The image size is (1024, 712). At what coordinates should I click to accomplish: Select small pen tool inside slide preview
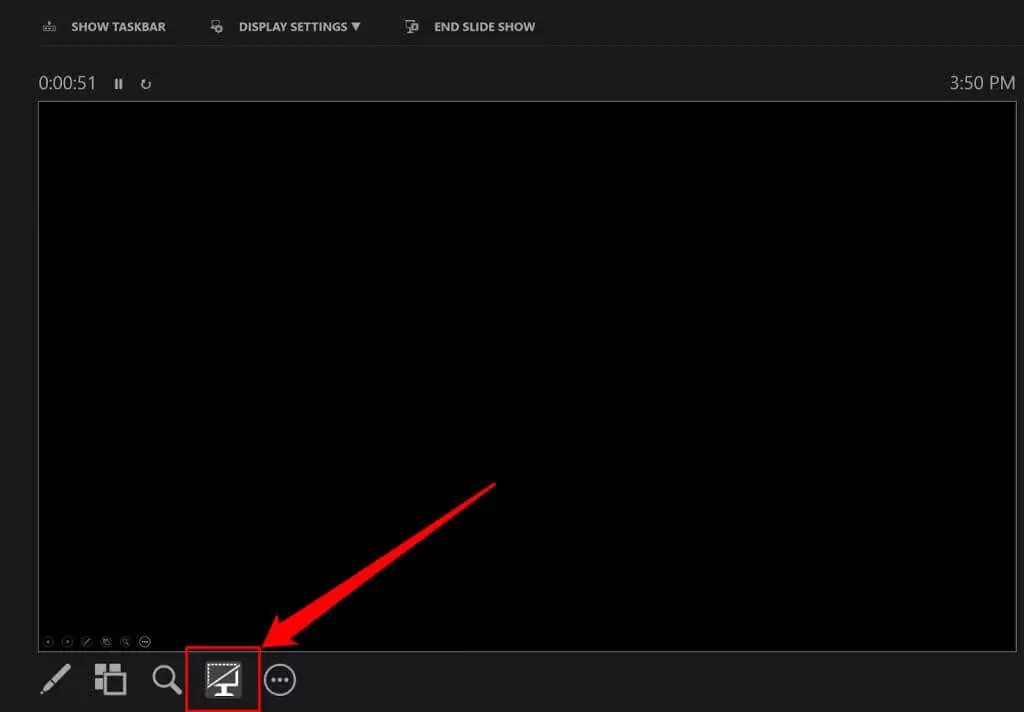click(x=86, y=642)
